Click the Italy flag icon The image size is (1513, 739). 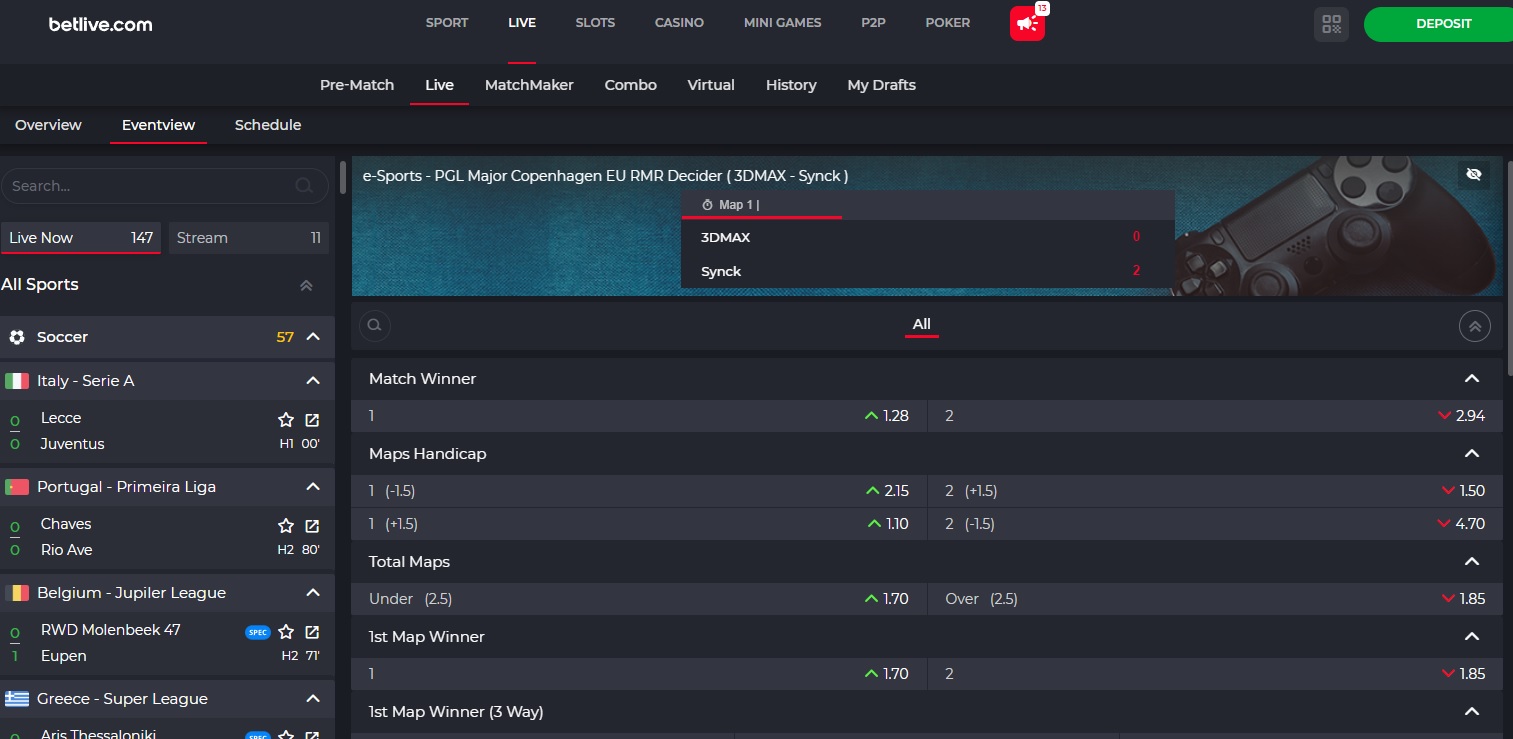click(17, 381)
